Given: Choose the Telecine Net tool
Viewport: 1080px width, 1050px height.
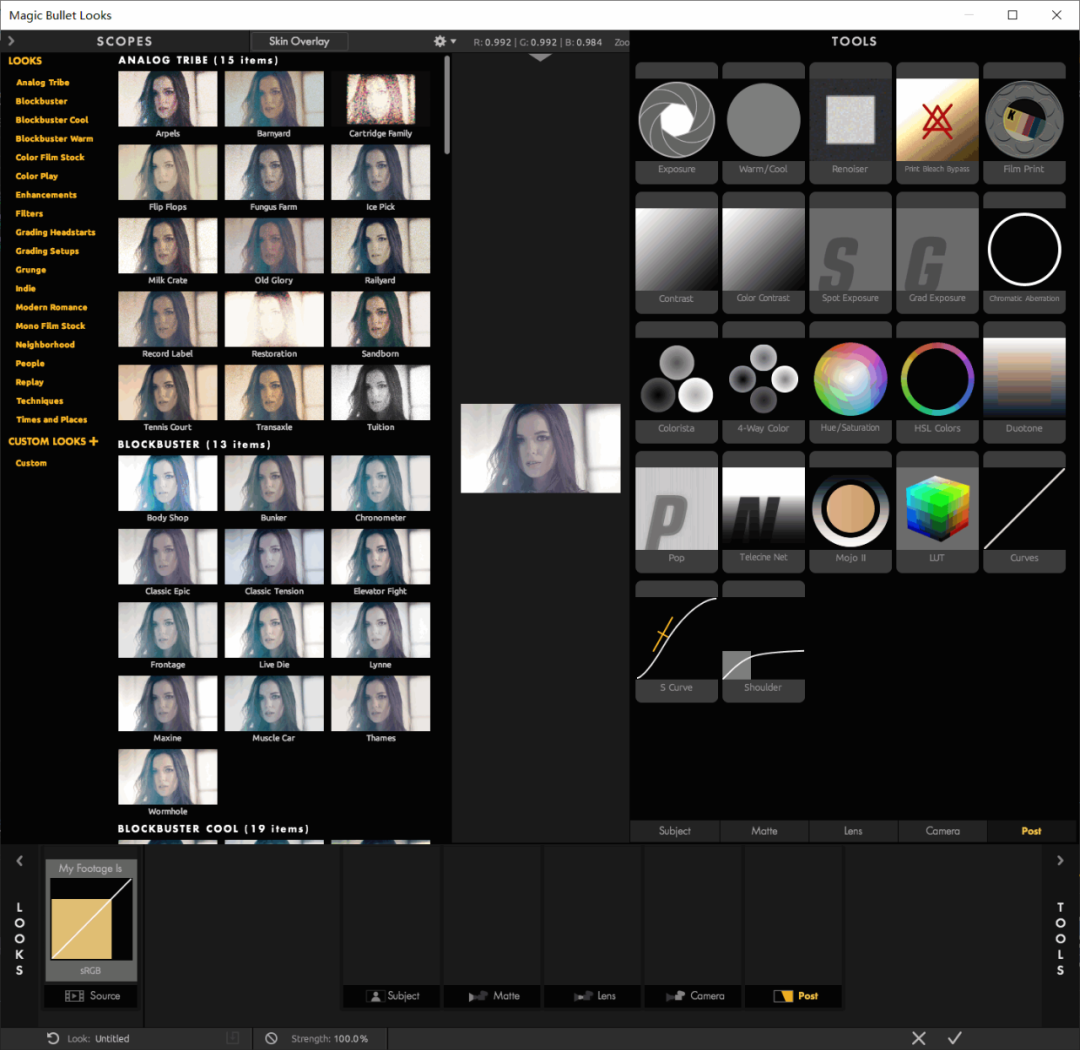Looking at the screenshot, I should [x=763, y=512].
